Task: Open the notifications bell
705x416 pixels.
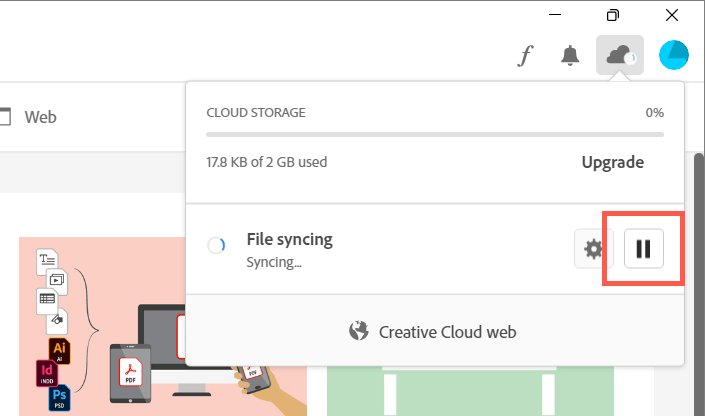Action: pyautogui.click(x=571, y=56)
